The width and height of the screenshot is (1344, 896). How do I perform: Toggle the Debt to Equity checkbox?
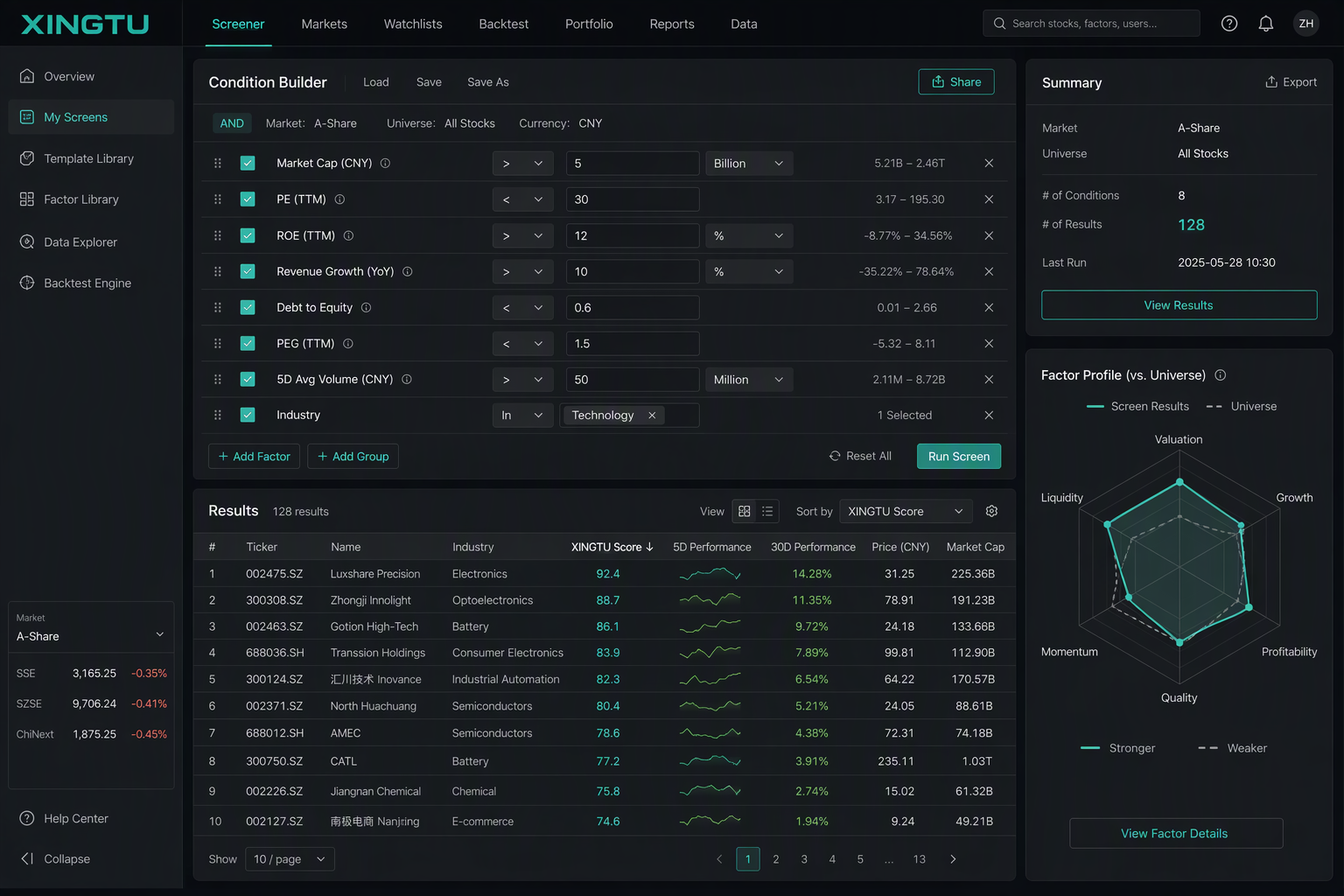[248, 308]
